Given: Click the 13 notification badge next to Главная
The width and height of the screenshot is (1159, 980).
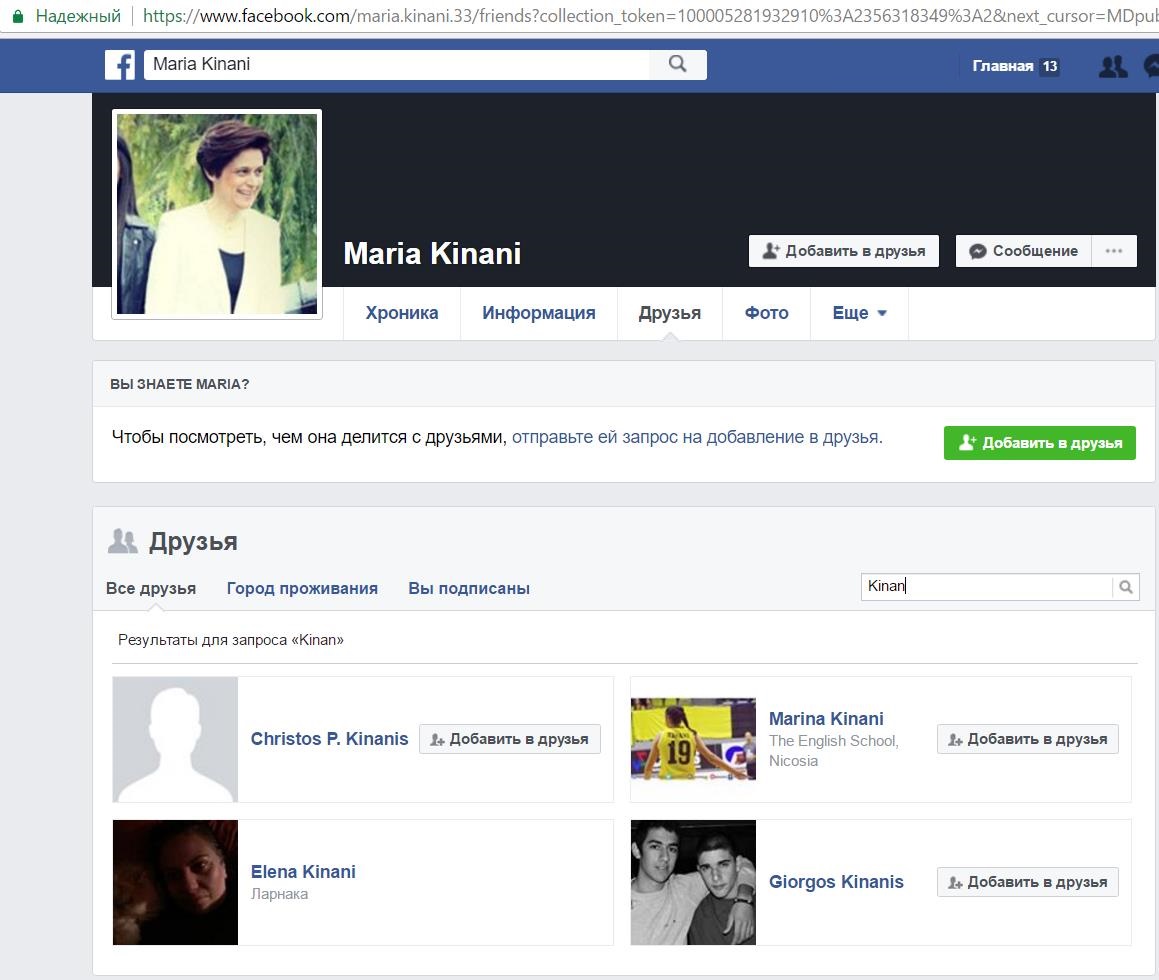Looking at the screenshot, I should coord(1050,67).
